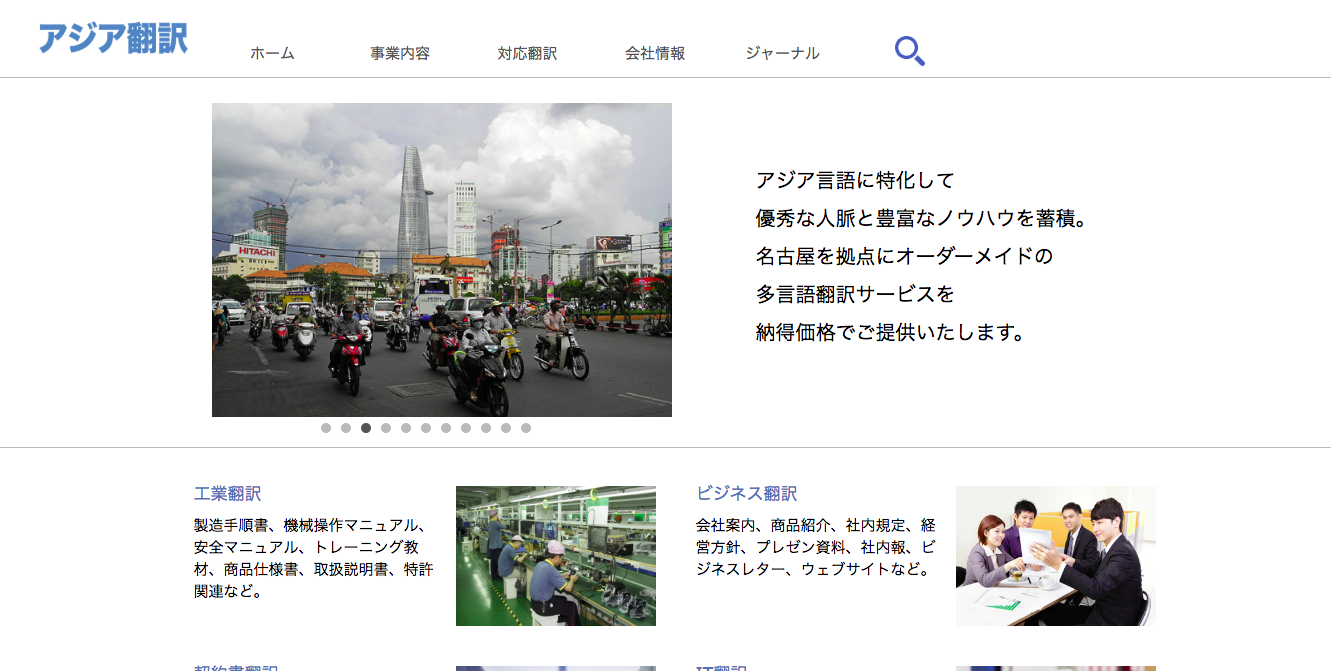This screenshot has height=671, width=1331.
Task: Click the city street slideshow photo
Action: pos(441,260)
